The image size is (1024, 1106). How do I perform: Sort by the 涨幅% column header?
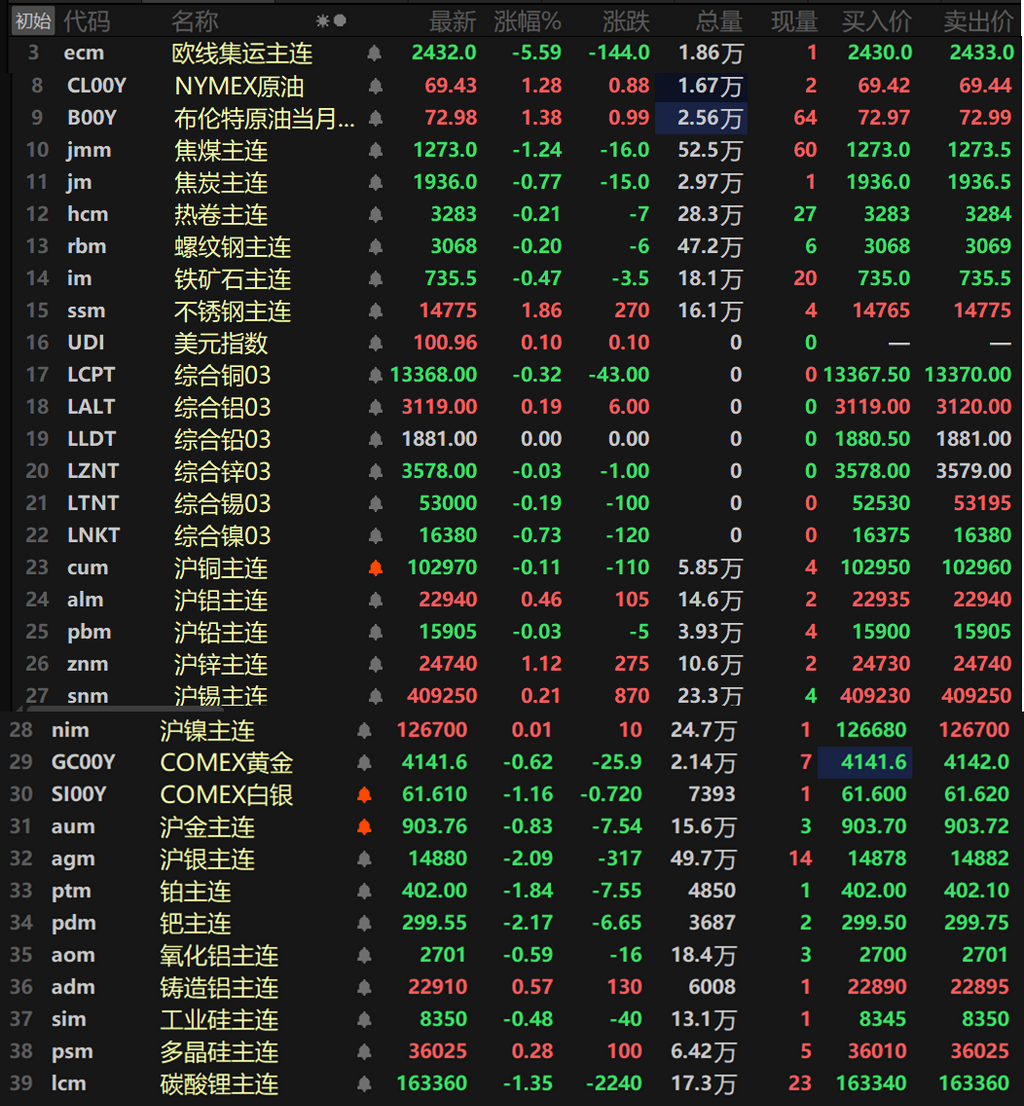(x=528, y=21)
